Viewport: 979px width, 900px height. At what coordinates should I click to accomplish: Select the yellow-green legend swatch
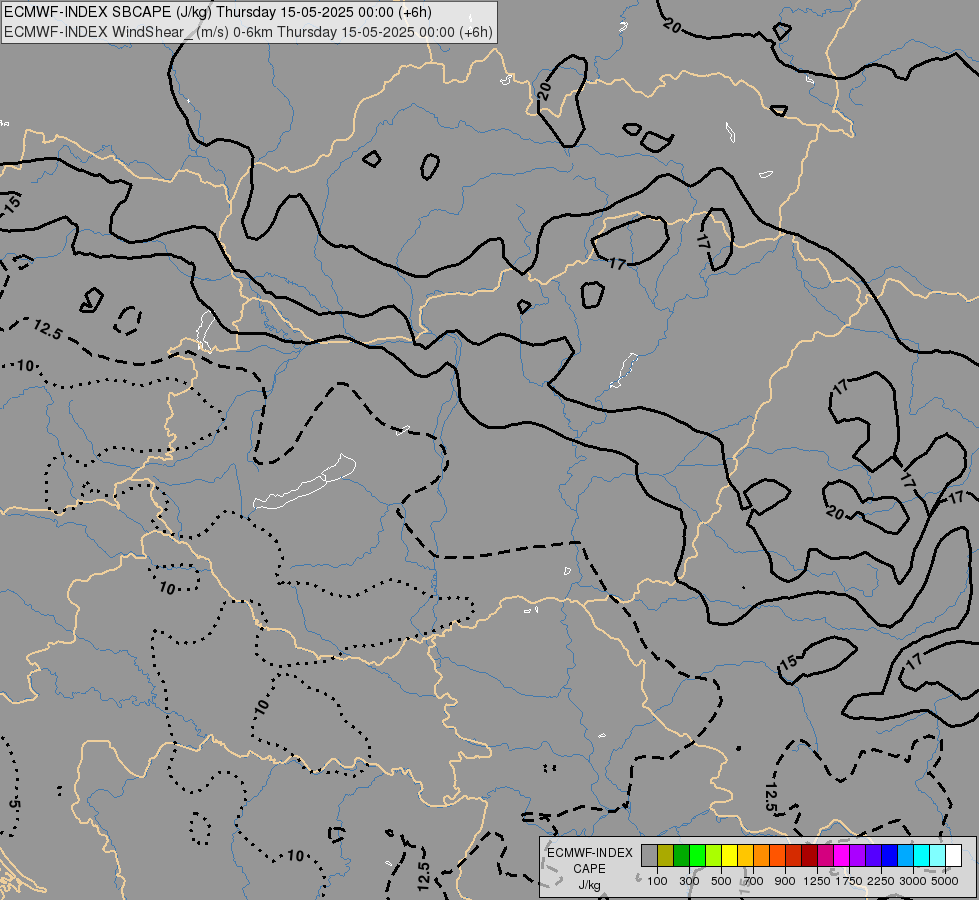click(714, 855)
